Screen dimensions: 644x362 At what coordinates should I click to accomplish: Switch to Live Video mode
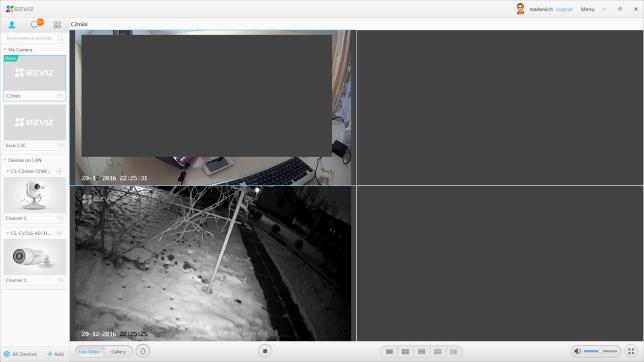pos(90,352)
